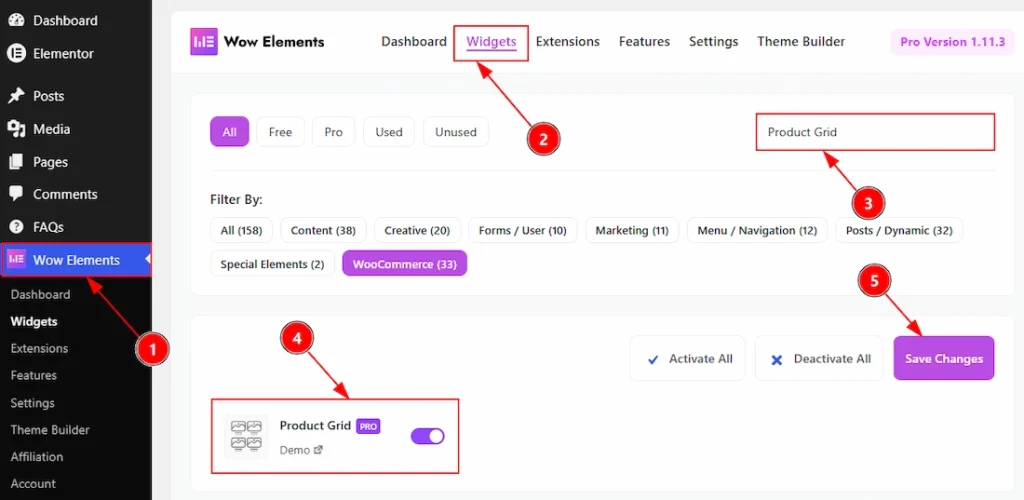Show only Used widgets
This screenshot has width=1024, height=500.
(389, 132)
